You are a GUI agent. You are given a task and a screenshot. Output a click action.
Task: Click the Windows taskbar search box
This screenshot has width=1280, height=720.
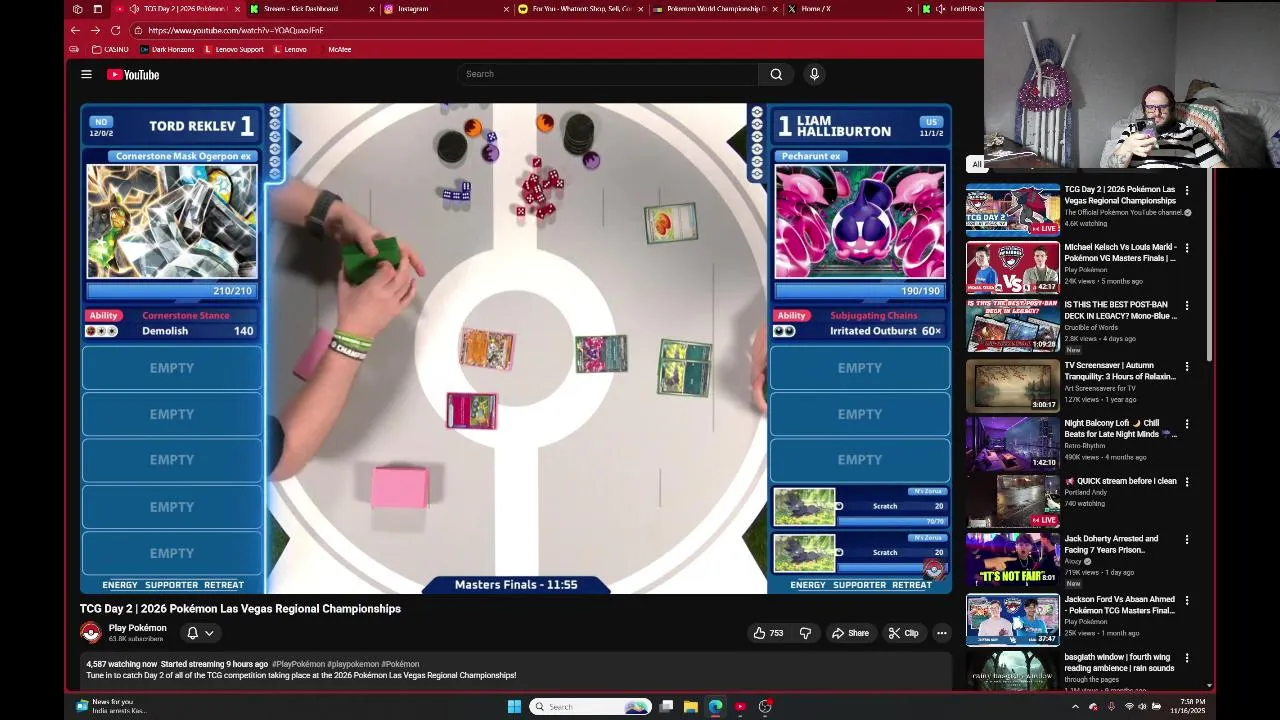point(590,707)
